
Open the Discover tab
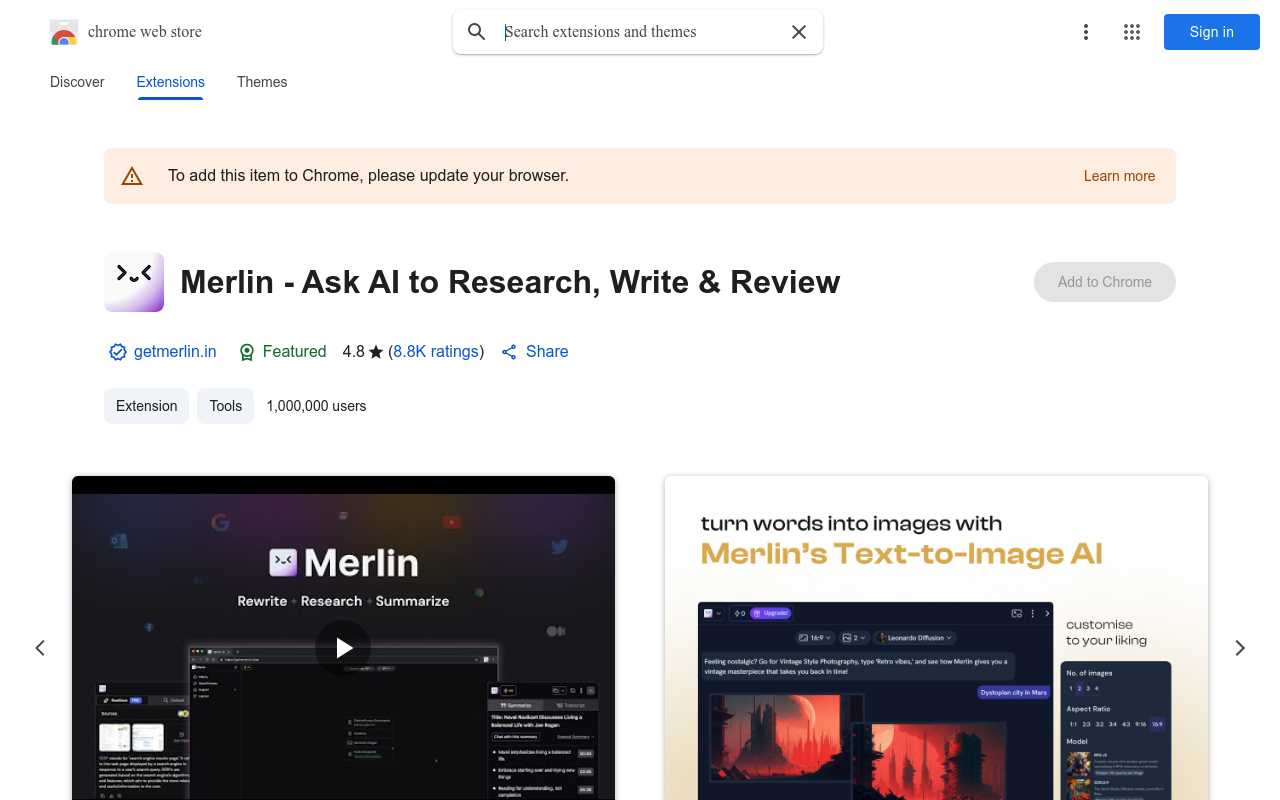[x=77, y=82]
